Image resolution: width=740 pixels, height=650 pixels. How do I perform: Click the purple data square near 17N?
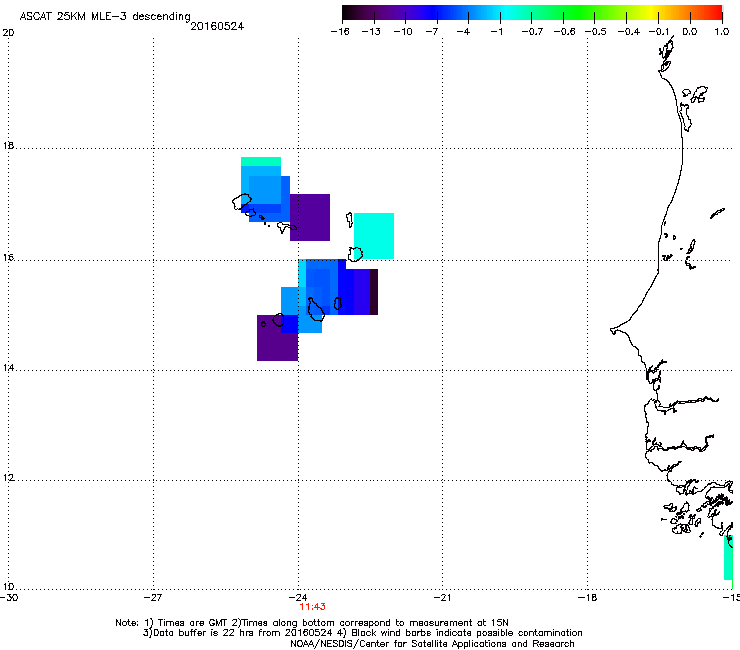point(310,217)
